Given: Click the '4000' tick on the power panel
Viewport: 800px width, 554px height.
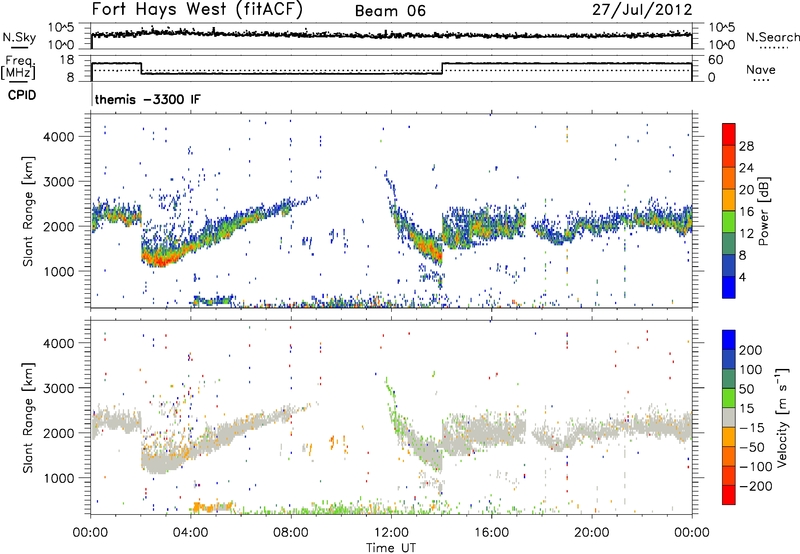Looking at the screenshot, I should coord(58,137).
